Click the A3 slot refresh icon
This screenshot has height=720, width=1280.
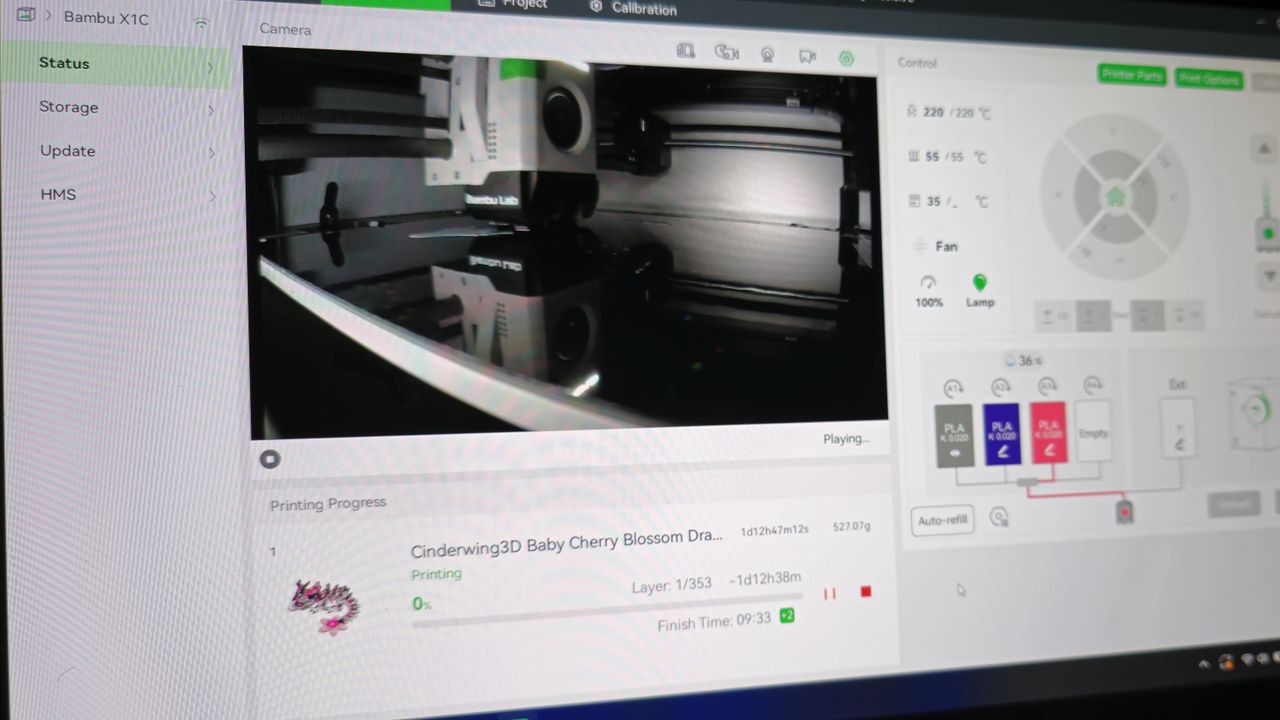click(1047, 386)
